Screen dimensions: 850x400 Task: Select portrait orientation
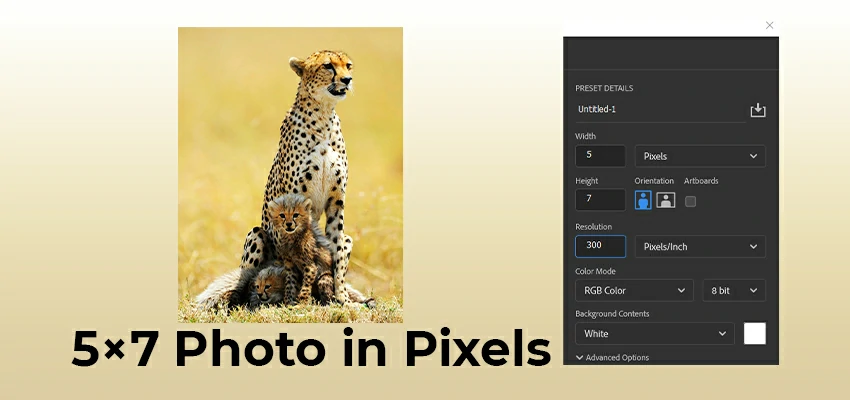pos(643,200)
